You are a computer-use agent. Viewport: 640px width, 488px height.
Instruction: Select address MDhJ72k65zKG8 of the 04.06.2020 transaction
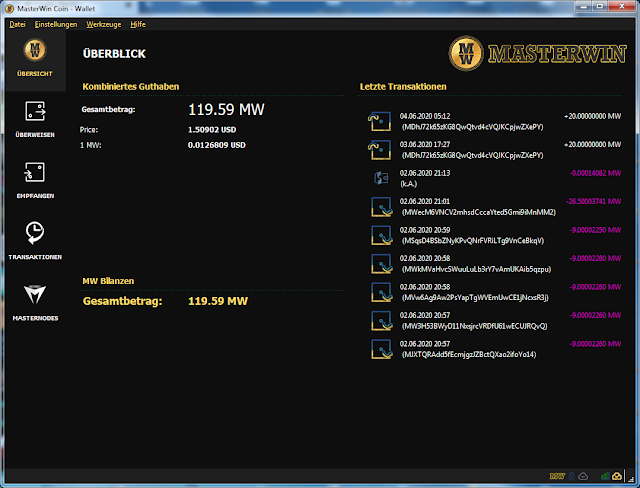pyautogui.click(x=473, y=127)
